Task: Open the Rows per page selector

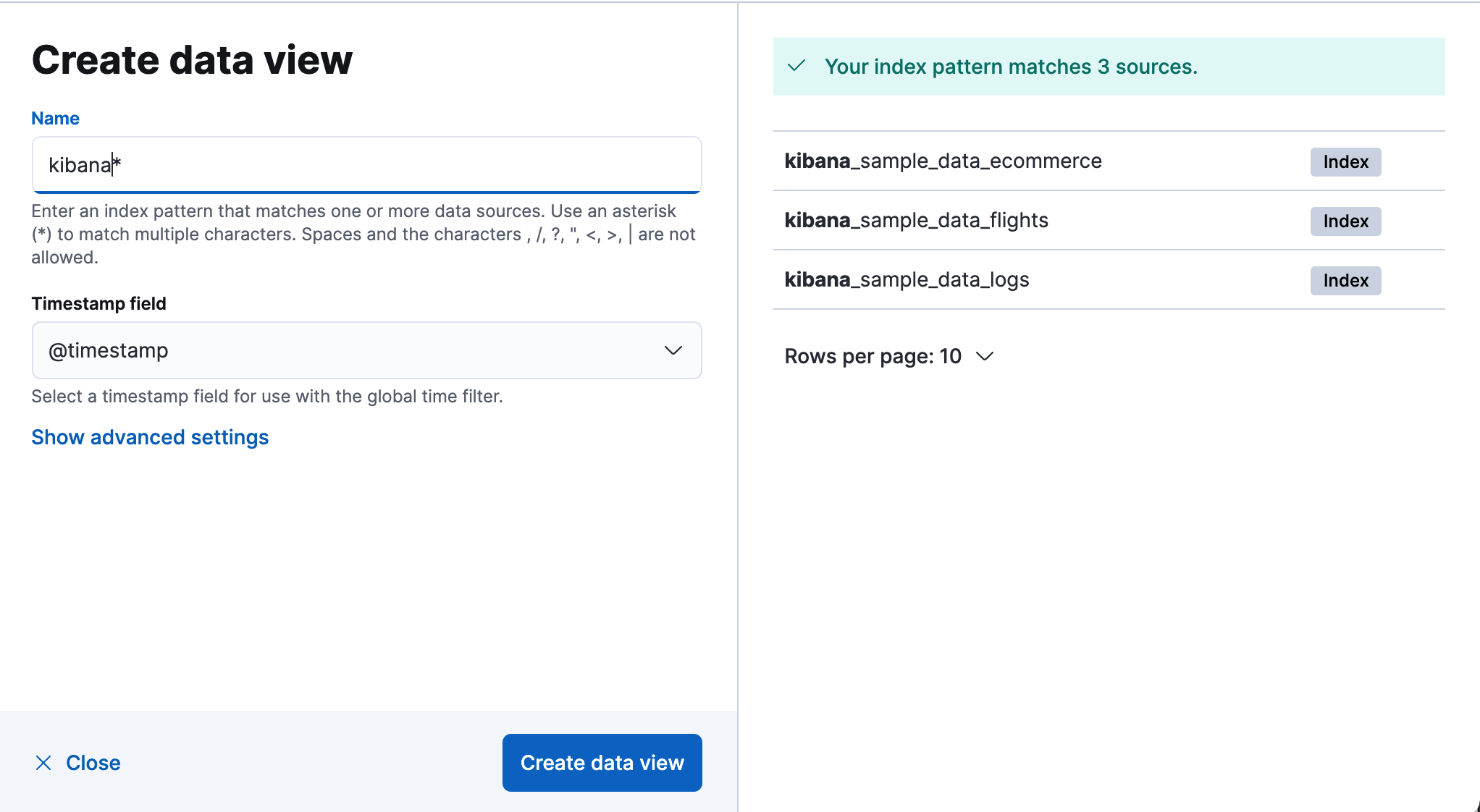Action: click(x=889, y=356)
